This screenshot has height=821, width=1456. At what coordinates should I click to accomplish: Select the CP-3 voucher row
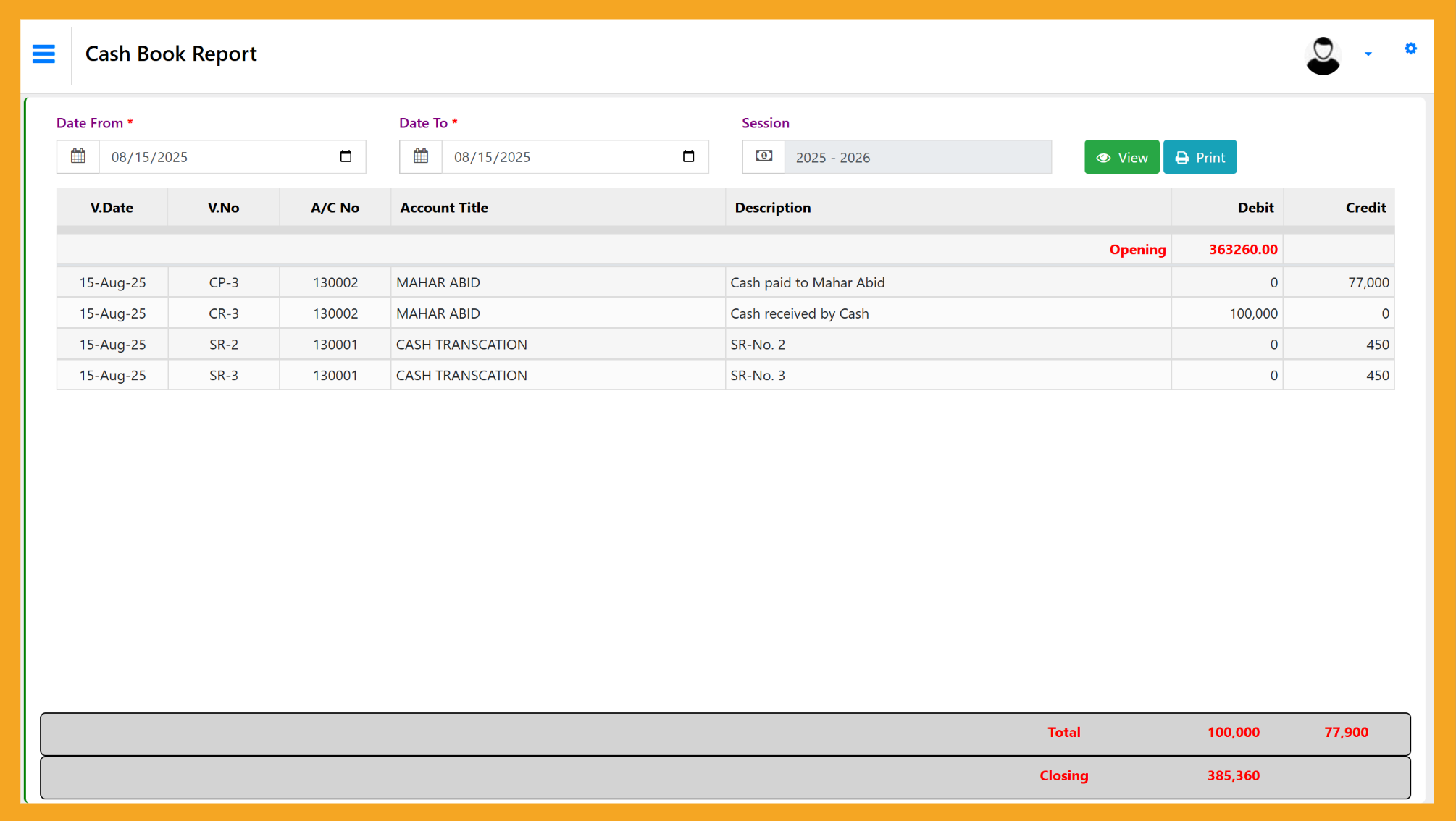[x=223, y=282]
